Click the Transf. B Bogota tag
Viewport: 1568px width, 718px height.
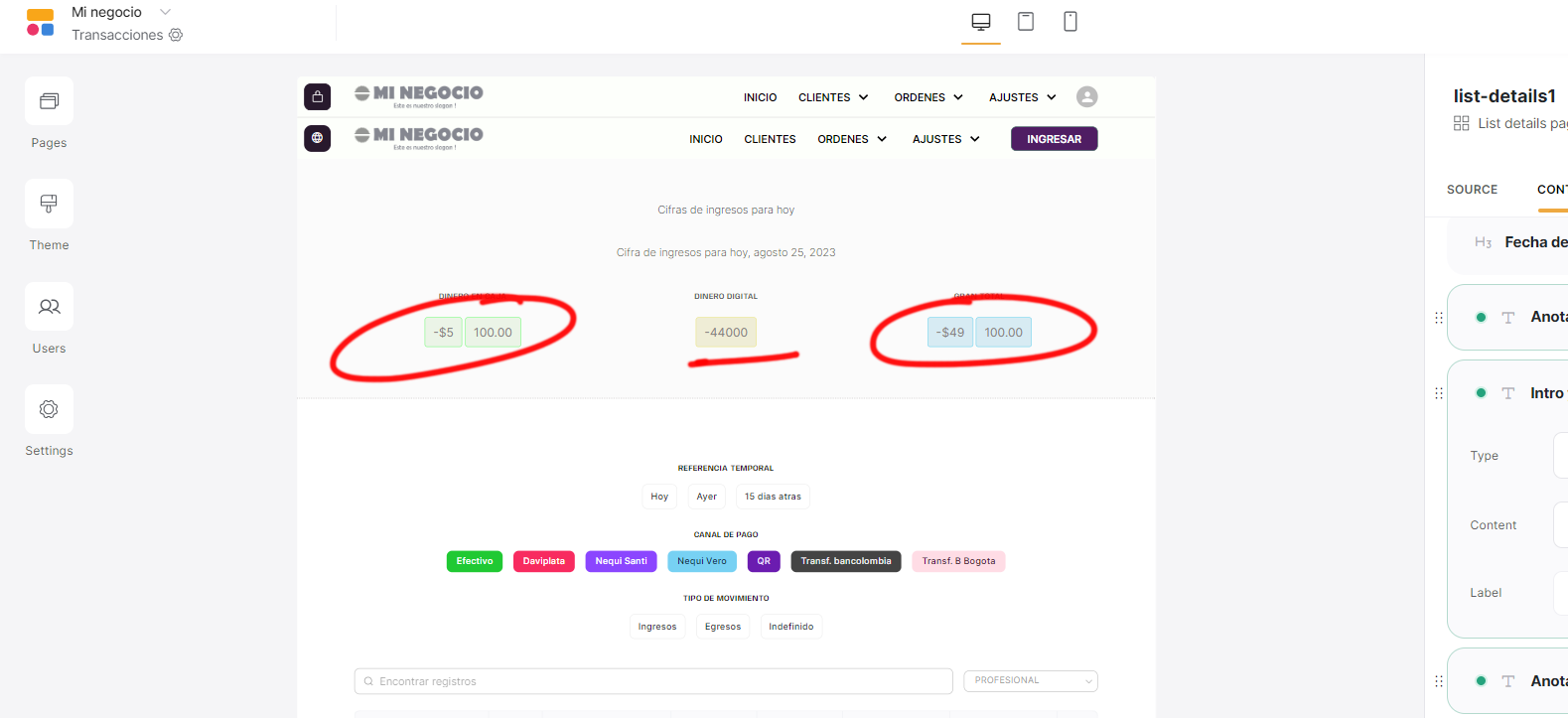(x=958, y=561)
